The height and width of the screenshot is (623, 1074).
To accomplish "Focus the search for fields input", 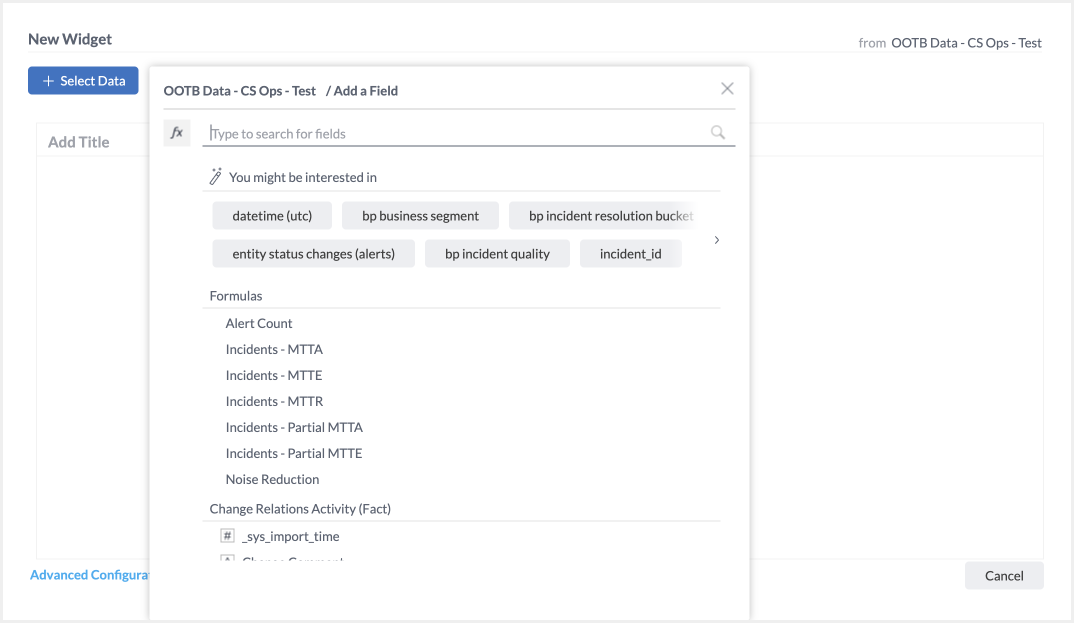I will tap(455, 133).
